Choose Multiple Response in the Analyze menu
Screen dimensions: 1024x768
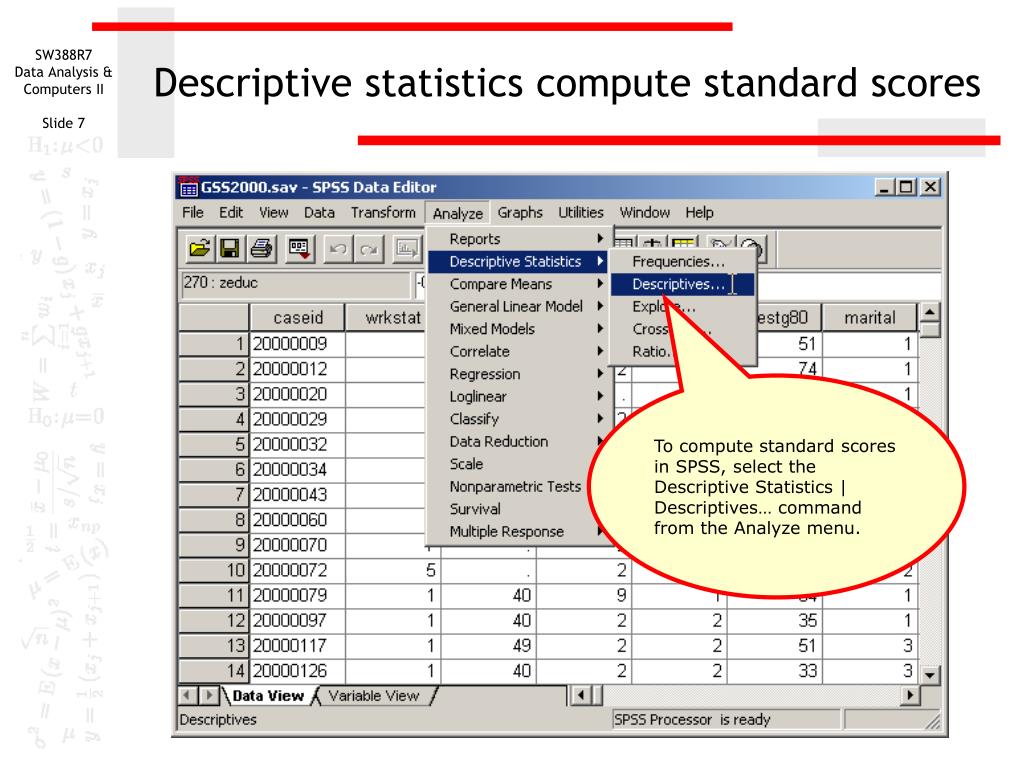pos(506,532)
